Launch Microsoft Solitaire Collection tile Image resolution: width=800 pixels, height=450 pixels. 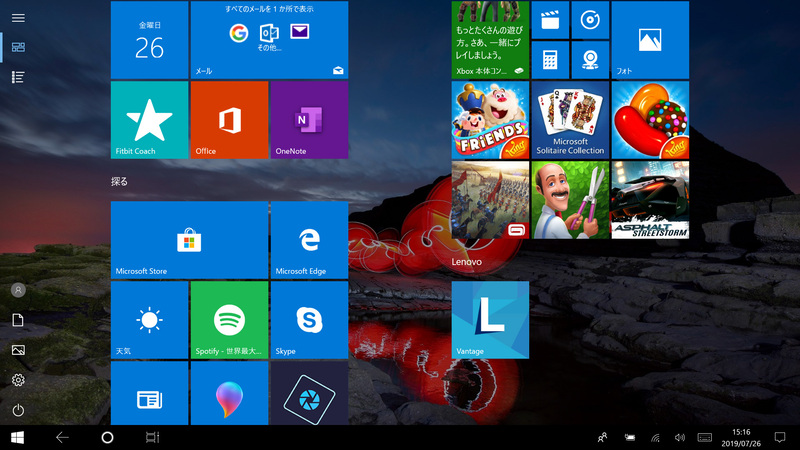(570, 120)
